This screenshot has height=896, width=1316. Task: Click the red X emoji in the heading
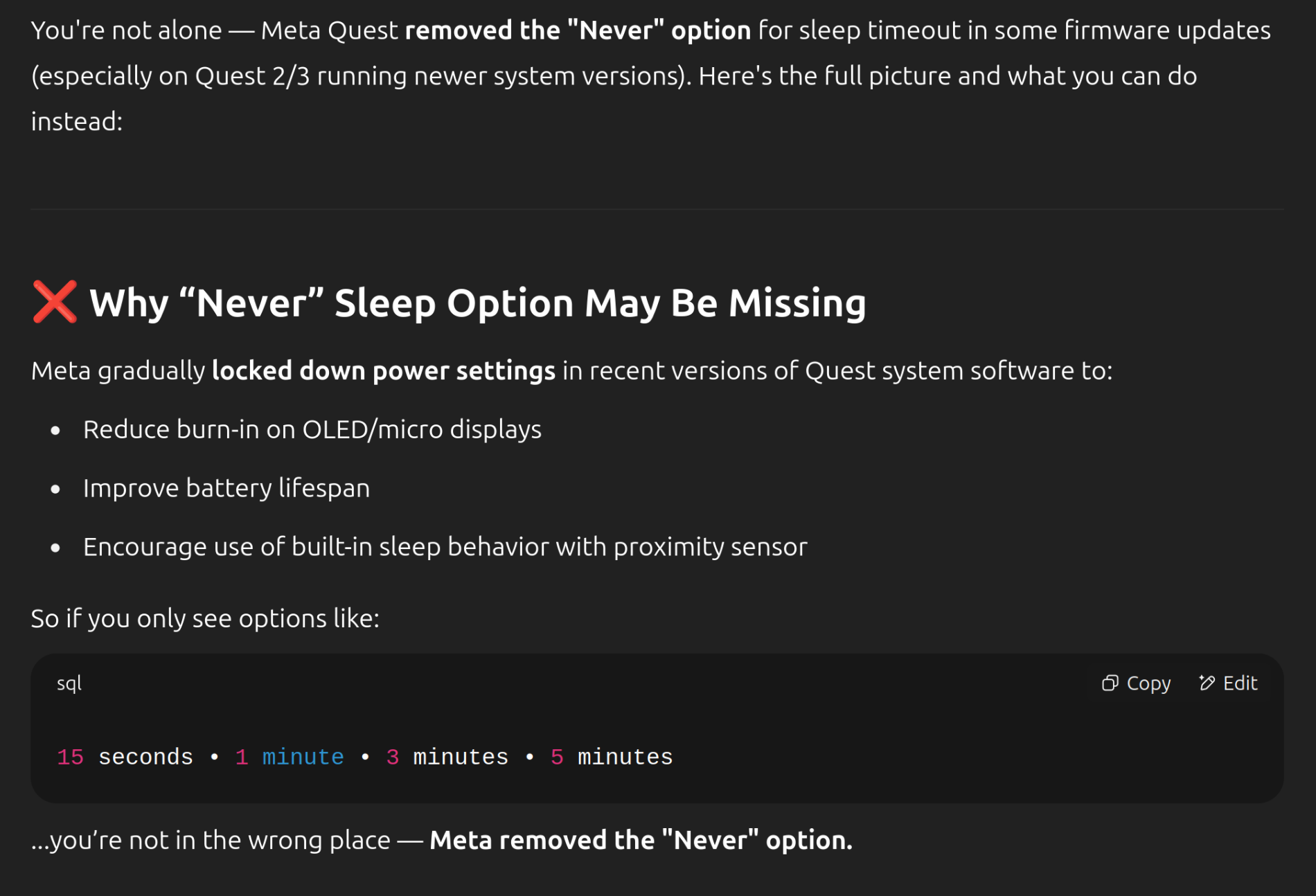coord(55,302)
